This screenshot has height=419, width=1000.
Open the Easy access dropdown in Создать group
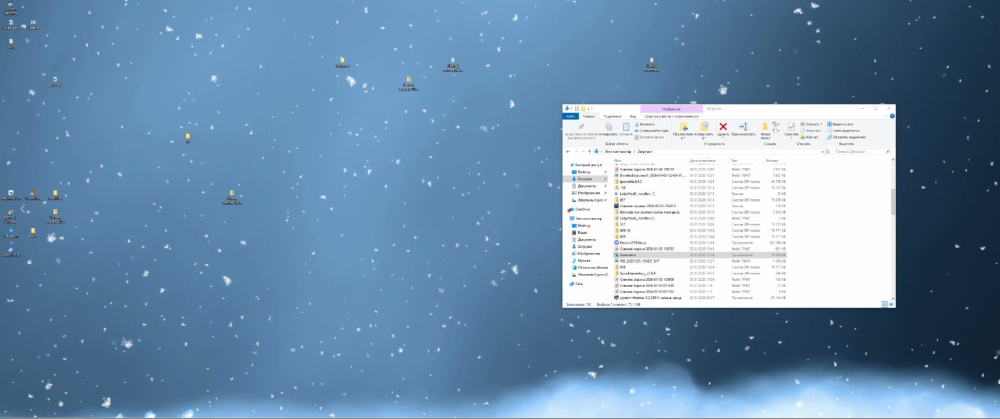tap(776, 131)
